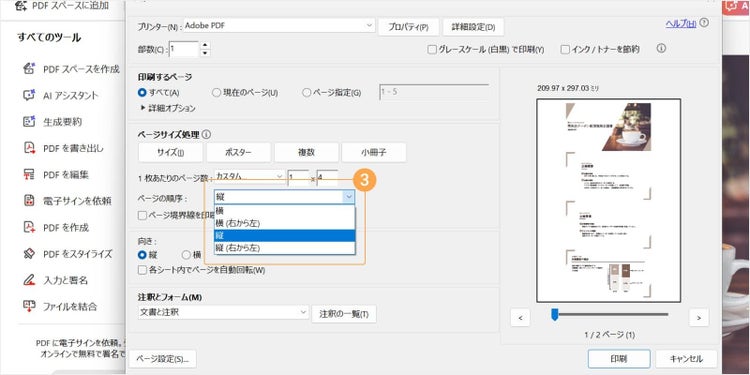Image resolution: width=750 pixels, height=375 pixels.
Task: Toggle ページ境界線を印刷 checkbox
Action: pos(142,215)
